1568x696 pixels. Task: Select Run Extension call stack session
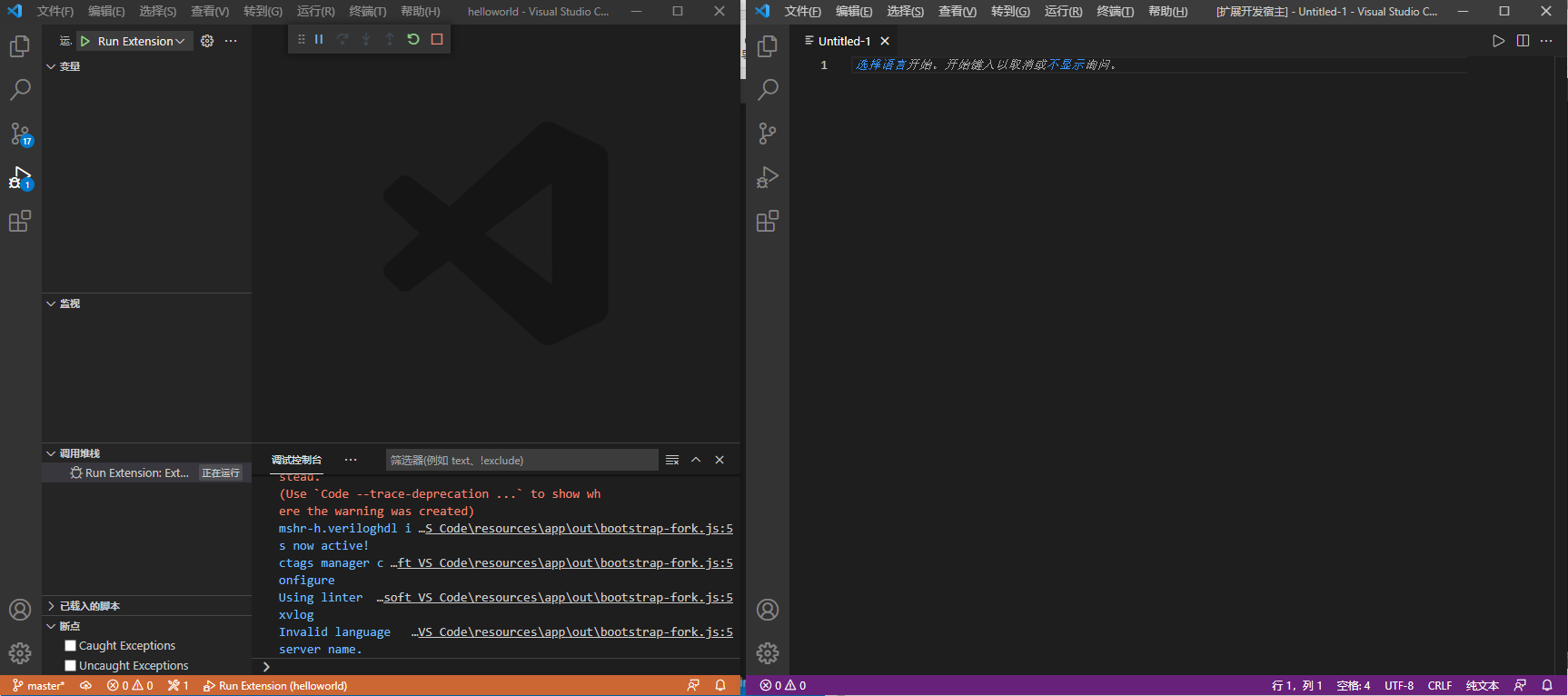click(146, 473)
